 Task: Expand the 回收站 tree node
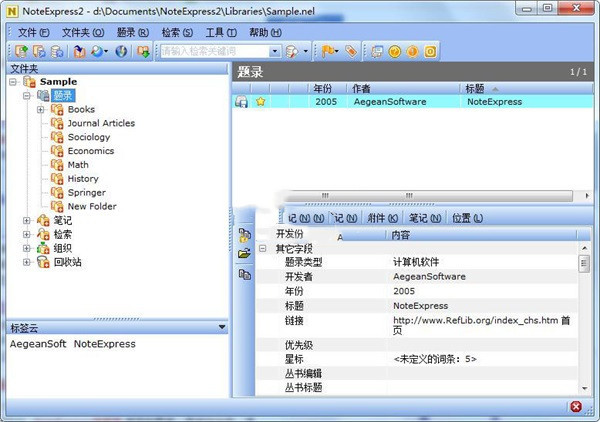pyautogui.click(x=27, y=262)
